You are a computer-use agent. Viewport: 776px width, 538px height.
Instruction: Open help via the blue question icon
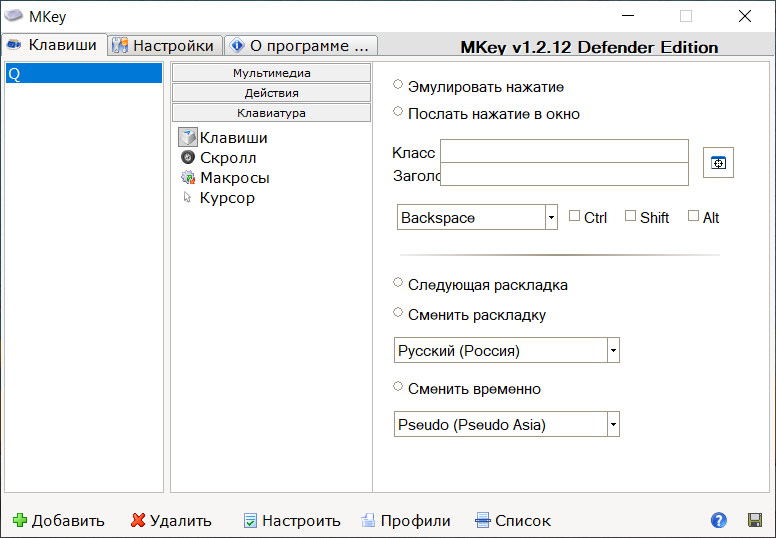pos(719,520)
